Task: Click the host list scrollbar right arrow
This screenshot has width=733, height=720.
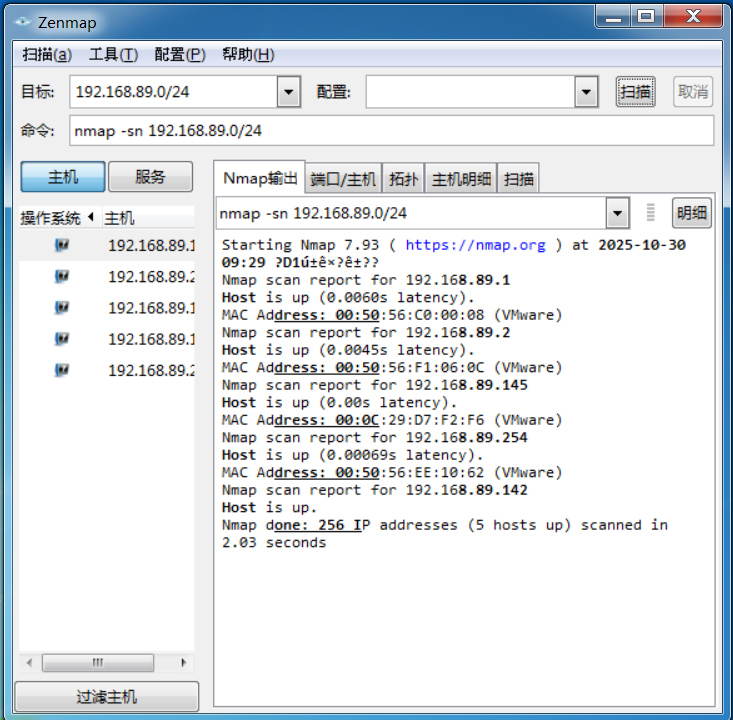Action: 183,662
